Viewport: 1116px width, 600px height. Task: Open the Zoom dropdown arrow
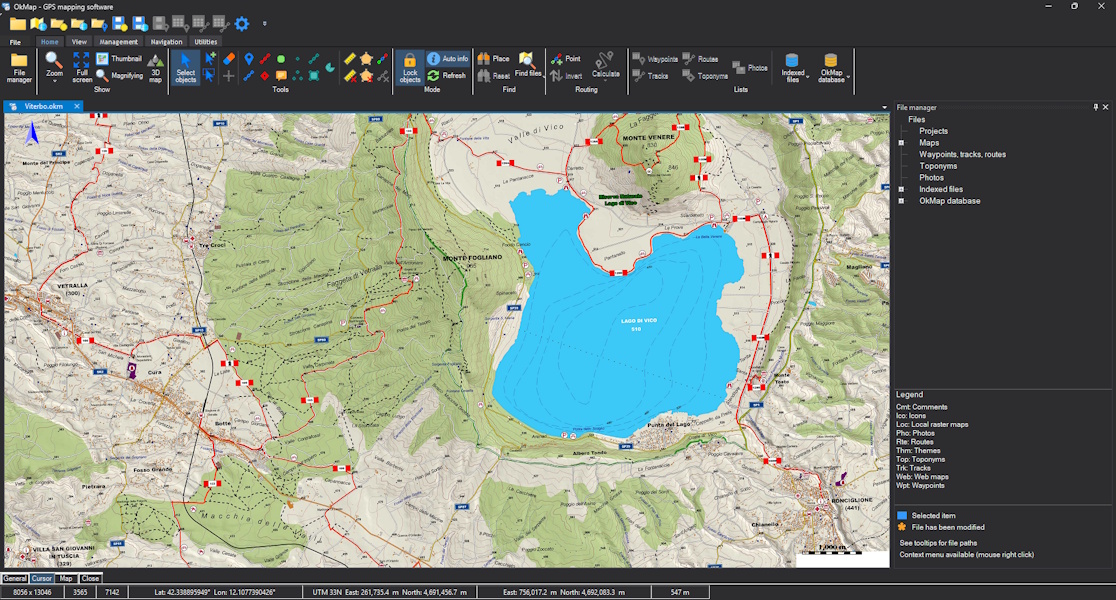(54, 81)
